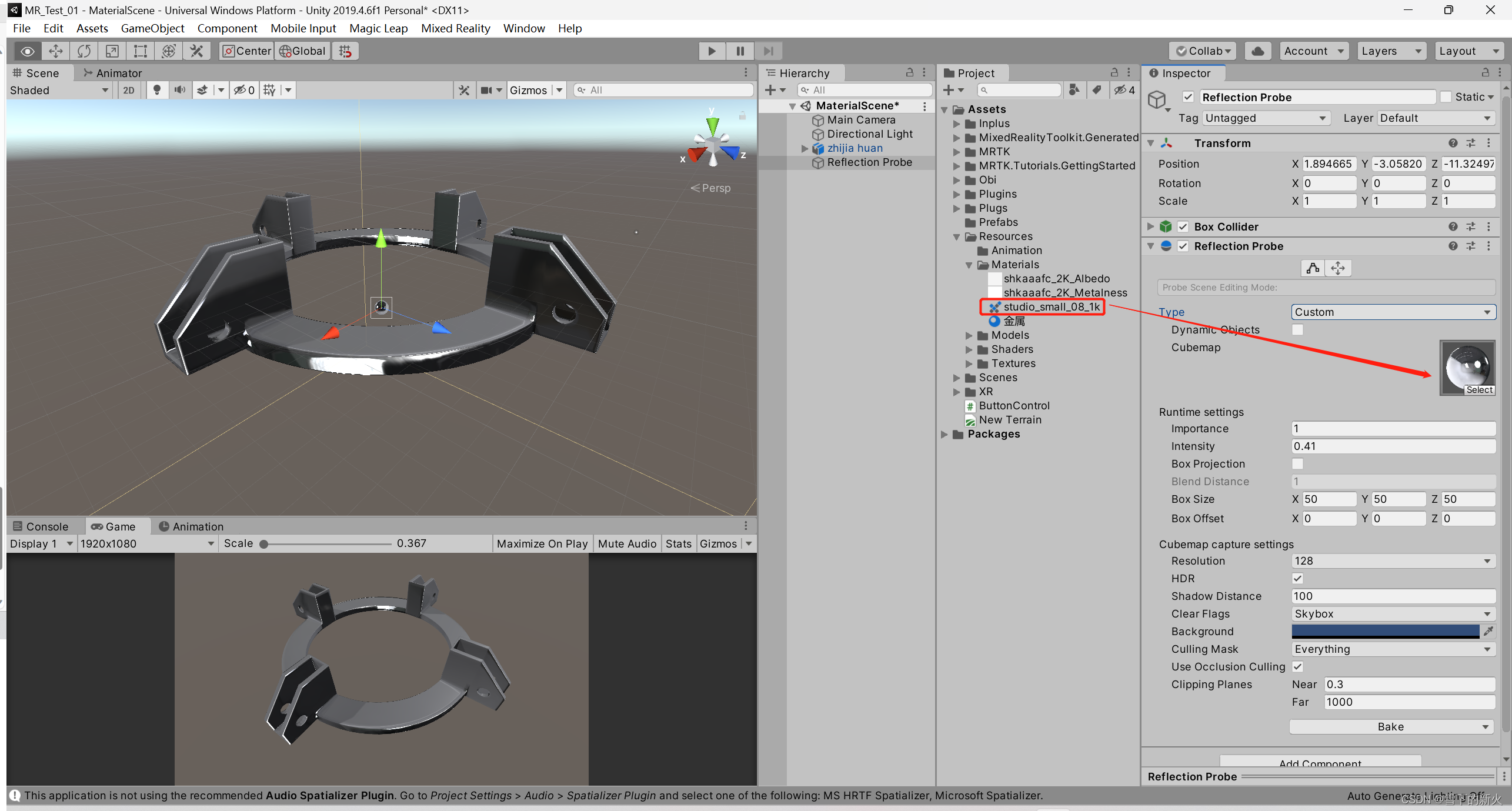Screen dimensions: 1512x811
Task: Select the Move tool in toolbar
Action: pyautogui.click(x=56, y=51)
